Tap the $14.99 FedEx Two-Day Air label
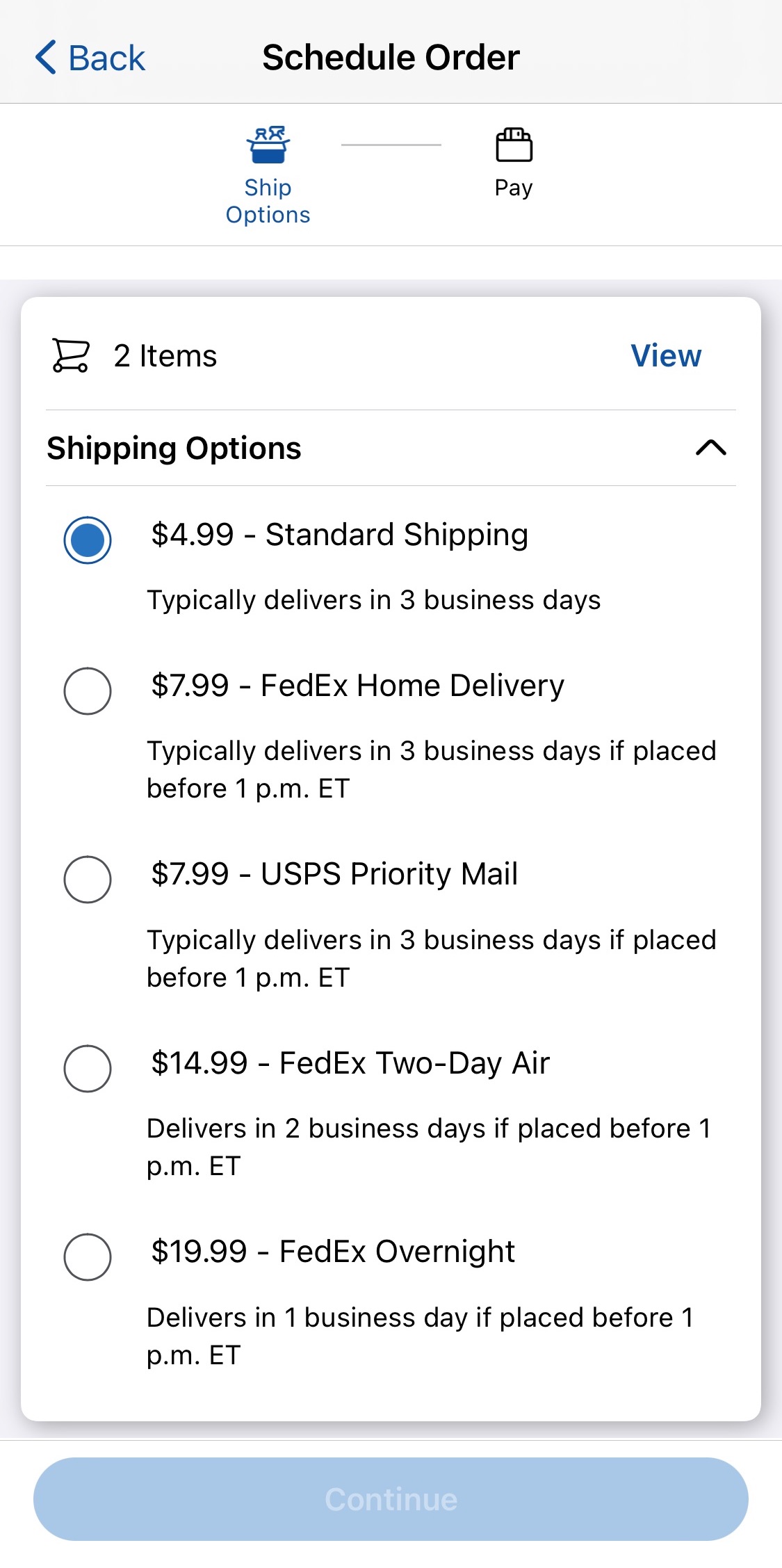 [350, 1063]
